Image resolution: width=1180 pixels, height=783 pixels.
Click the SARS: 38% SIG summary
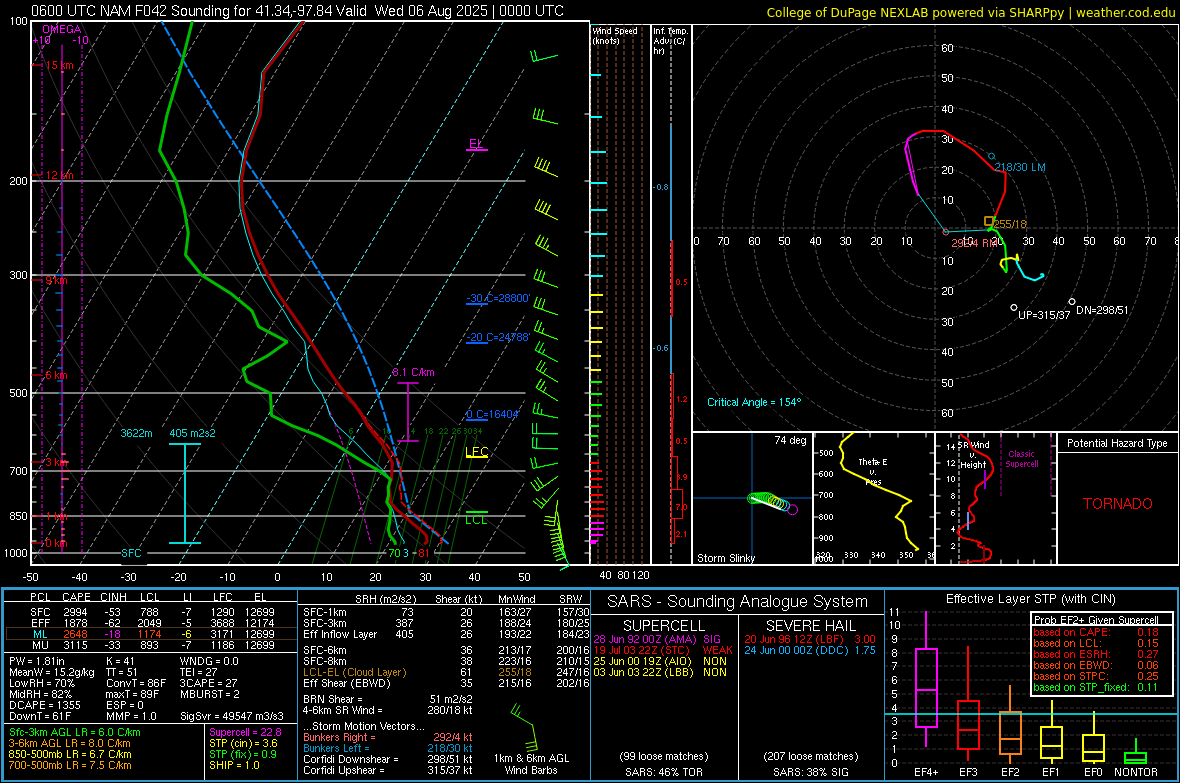pos(810,772)
